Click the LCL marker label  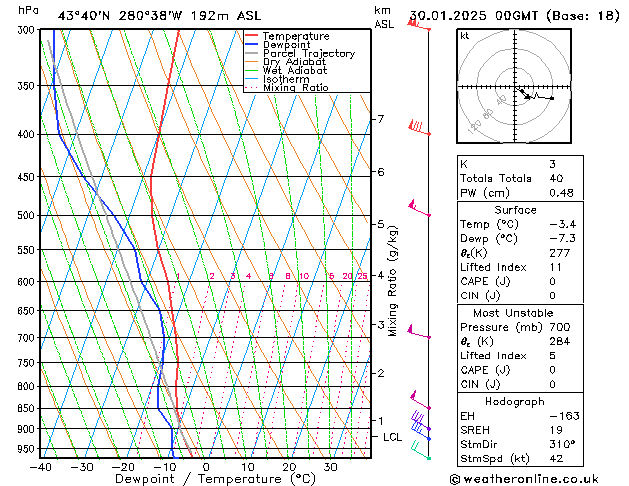[x=392, y=437]
